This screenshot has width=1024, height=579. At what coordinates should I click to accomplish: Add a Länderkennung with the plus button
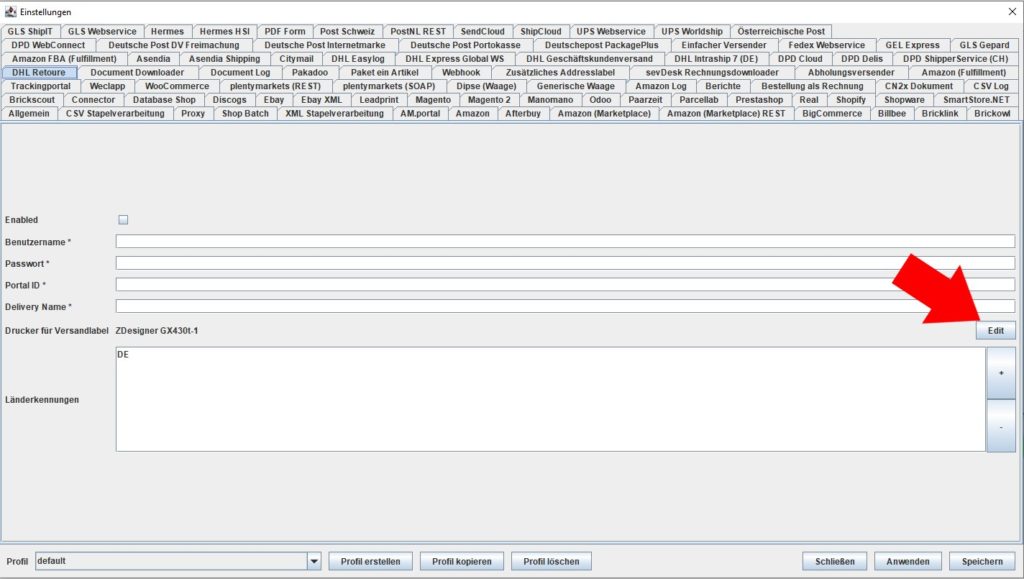pos(1000,373)
